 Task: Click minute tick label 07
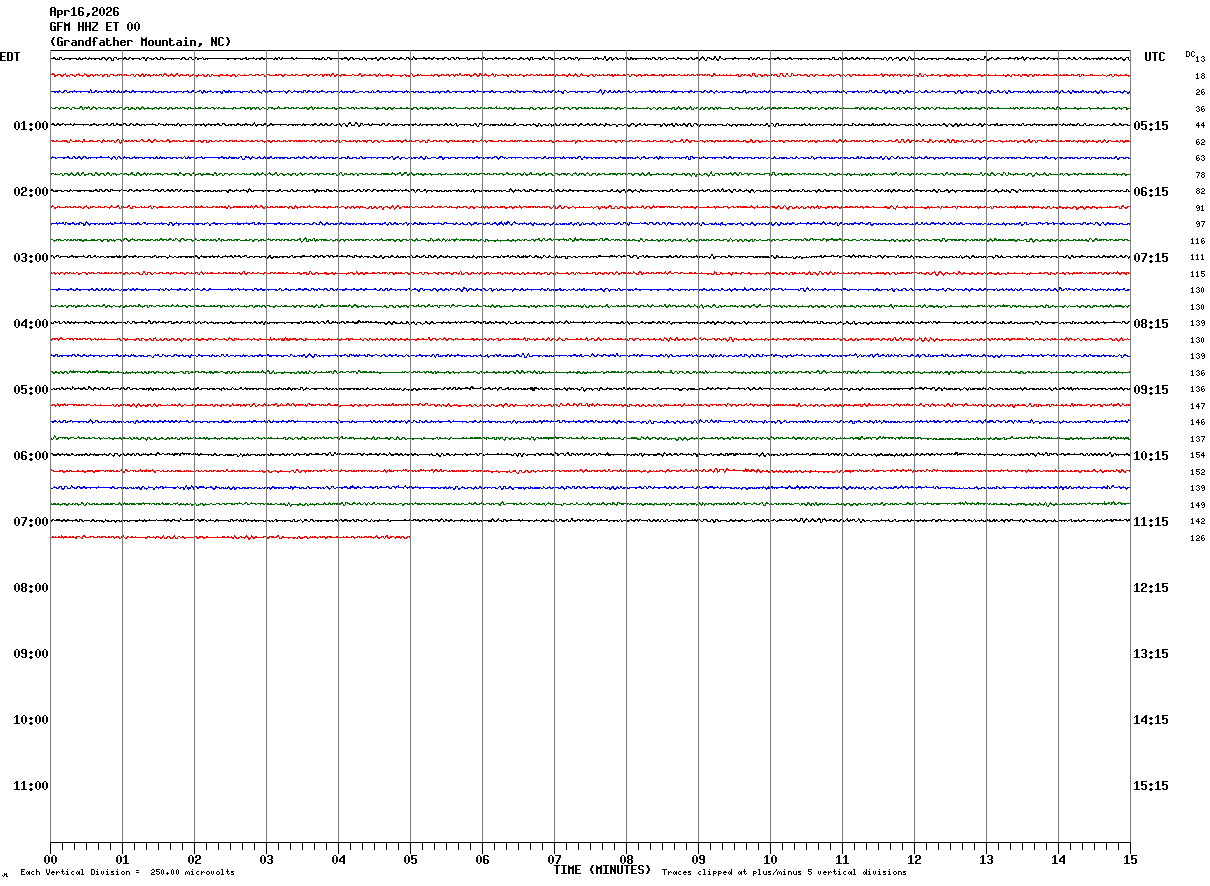[x=554, y=860]
